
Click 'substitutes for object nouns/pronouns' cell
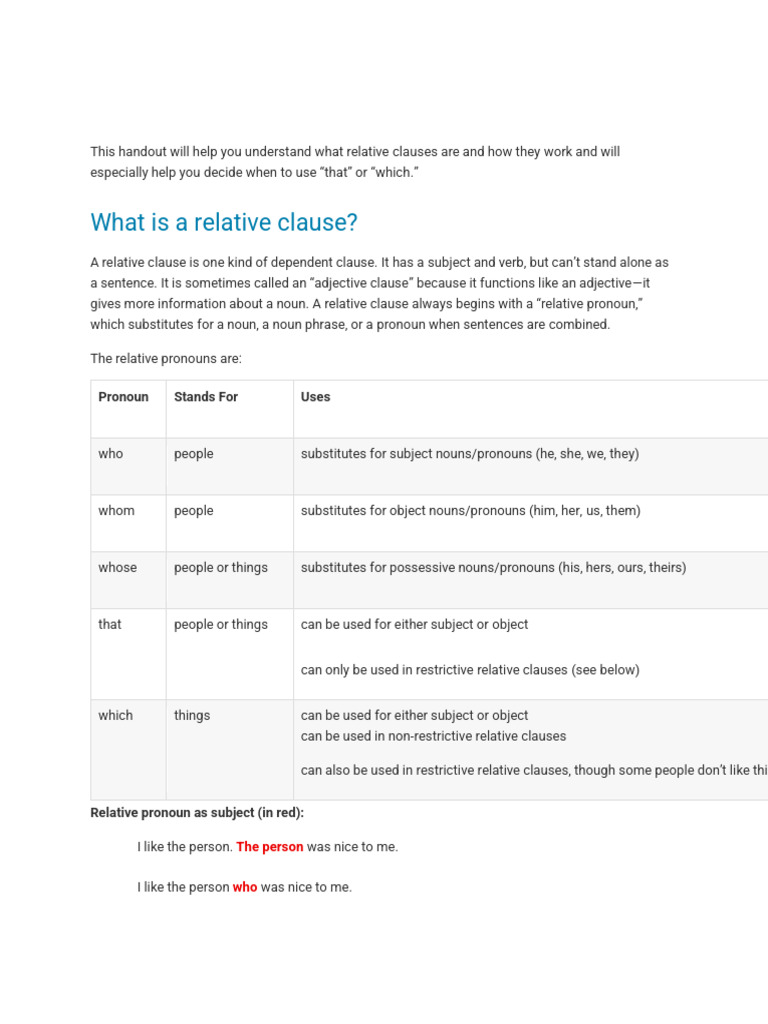470,511
